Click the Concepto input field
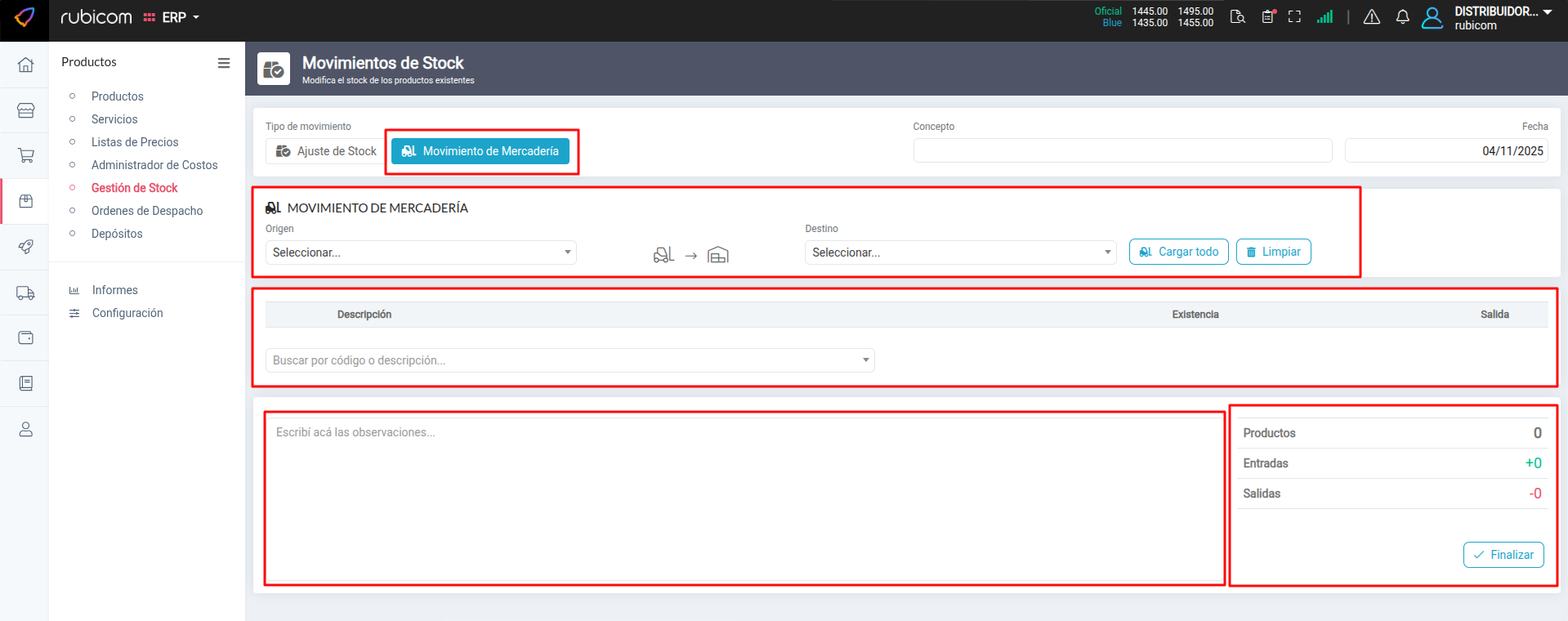Screen dimensions: 1568x621 [1122, 151]
